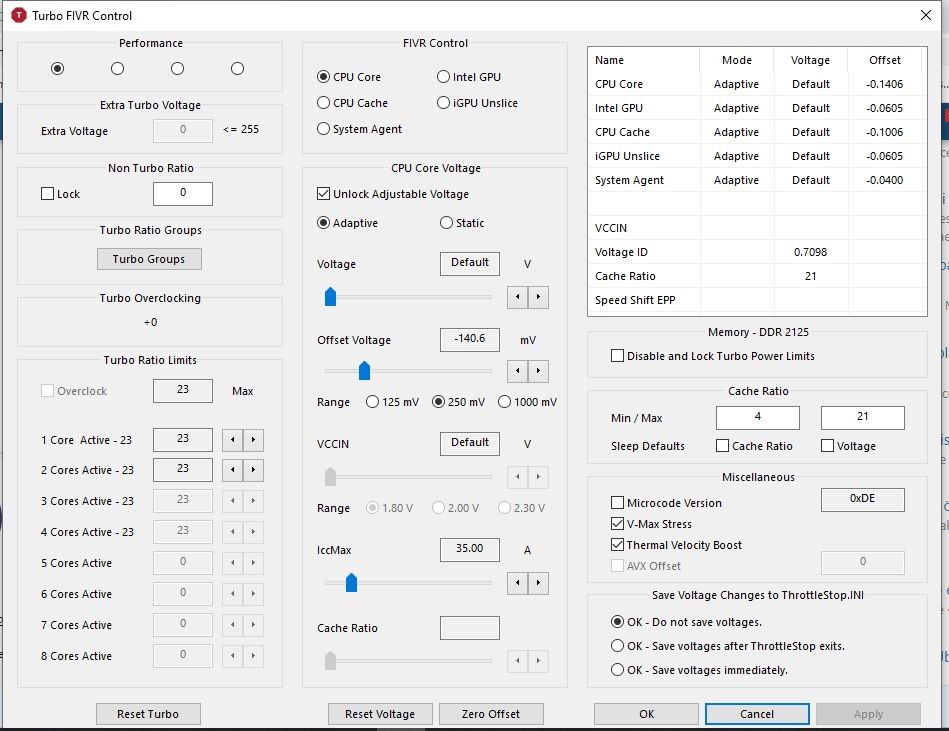Decrease Offset Voltage using left arrow
The width and height of the screenshot is (949, 731).
(x=517, y=371)
